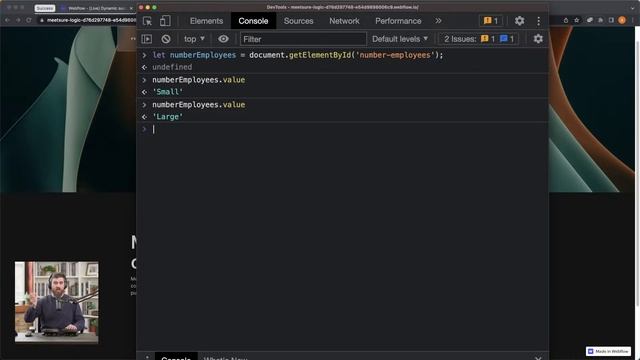Open the Default levels dropdown
This screenshot has height=360, width=640.
tap(400, 39)
